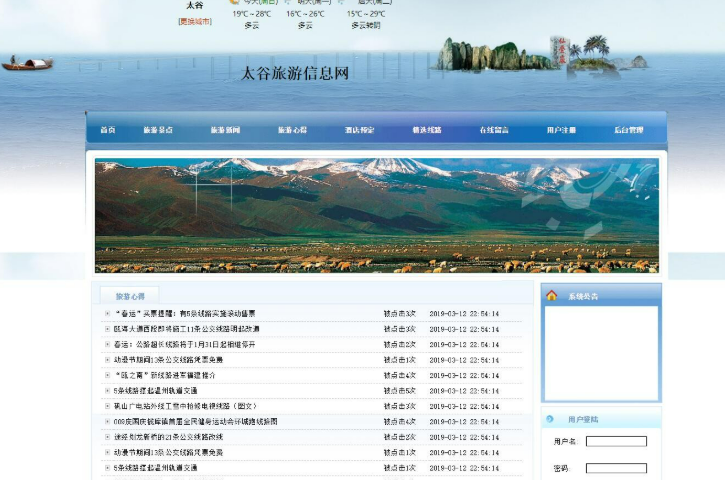Click the 16℃~26℃ weather forecast text
725x480 pixels.
pos(305,14)
